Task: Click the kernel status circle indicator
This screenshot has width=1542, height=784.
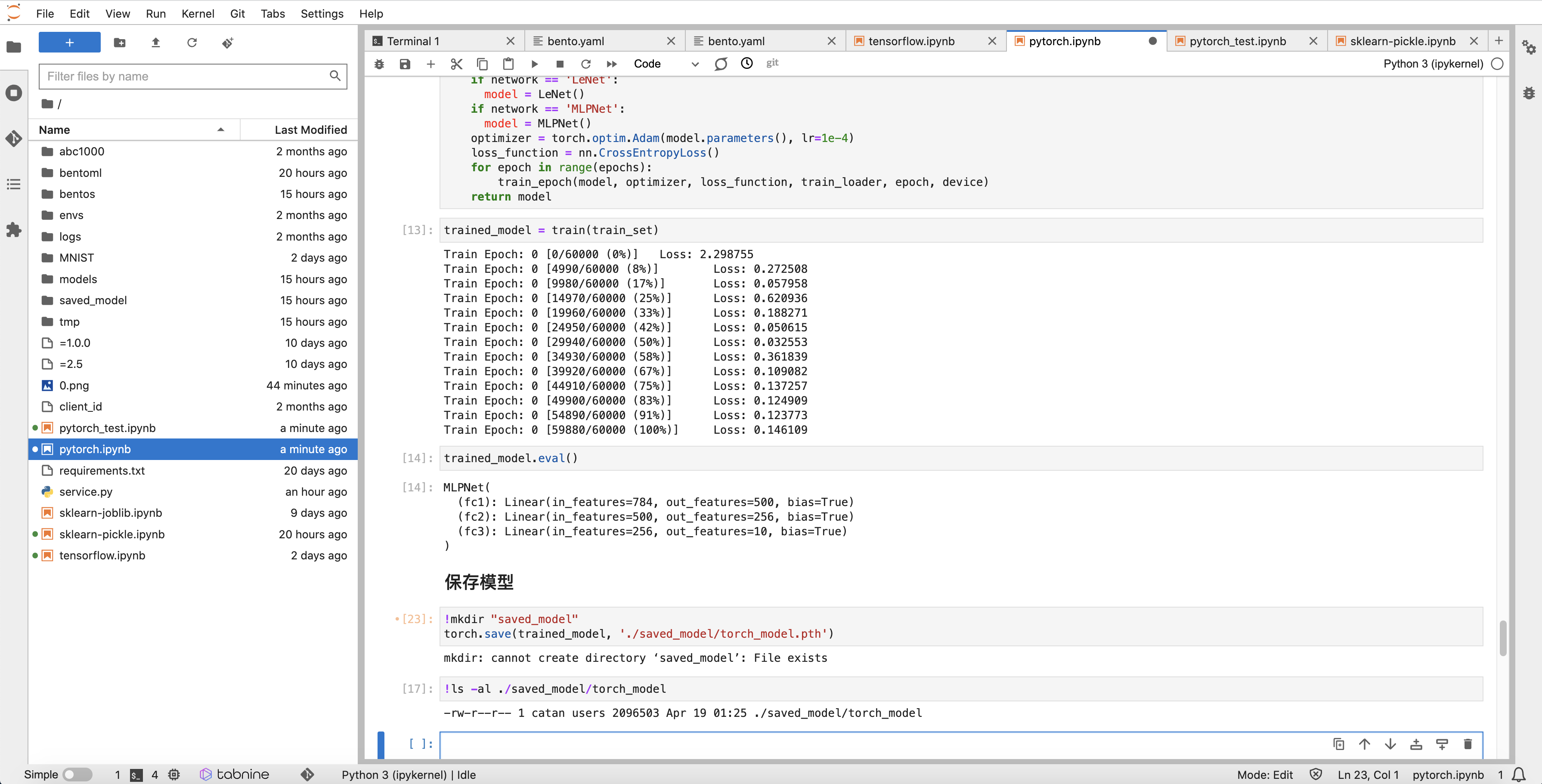Action: [1497, 63]
